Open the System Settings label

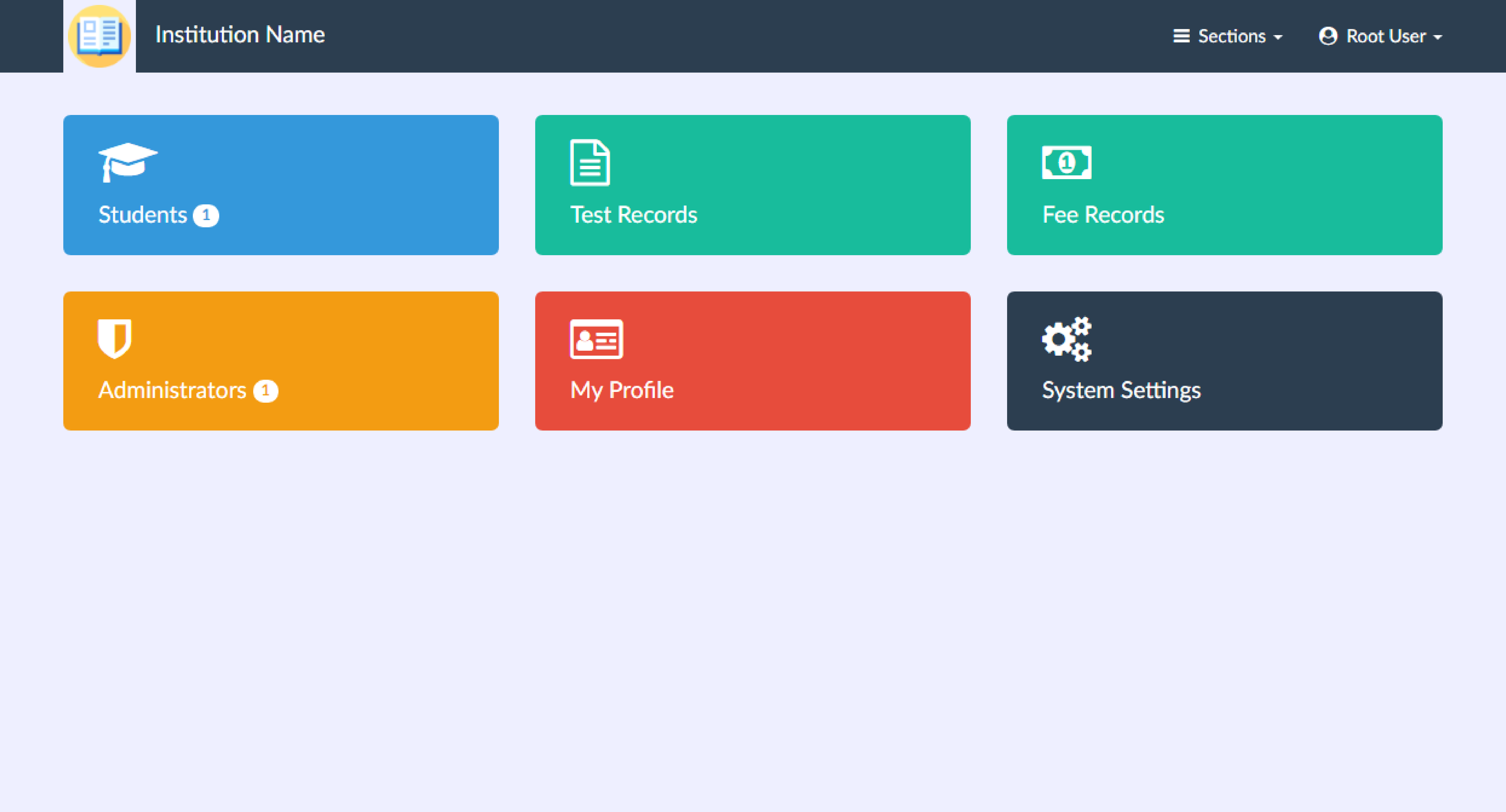click(x=1121, y=390)
